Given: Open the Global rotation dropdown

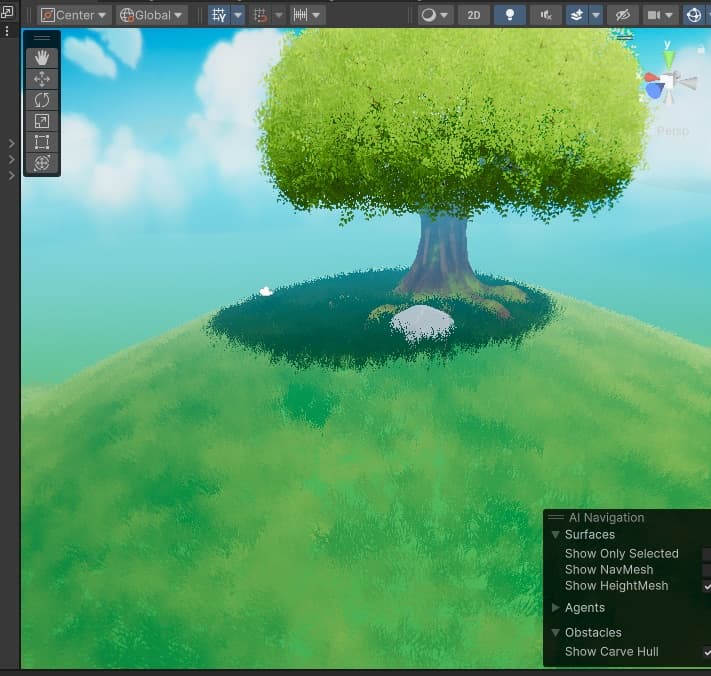Looking at the screenshot, I should tap(152, 15).
